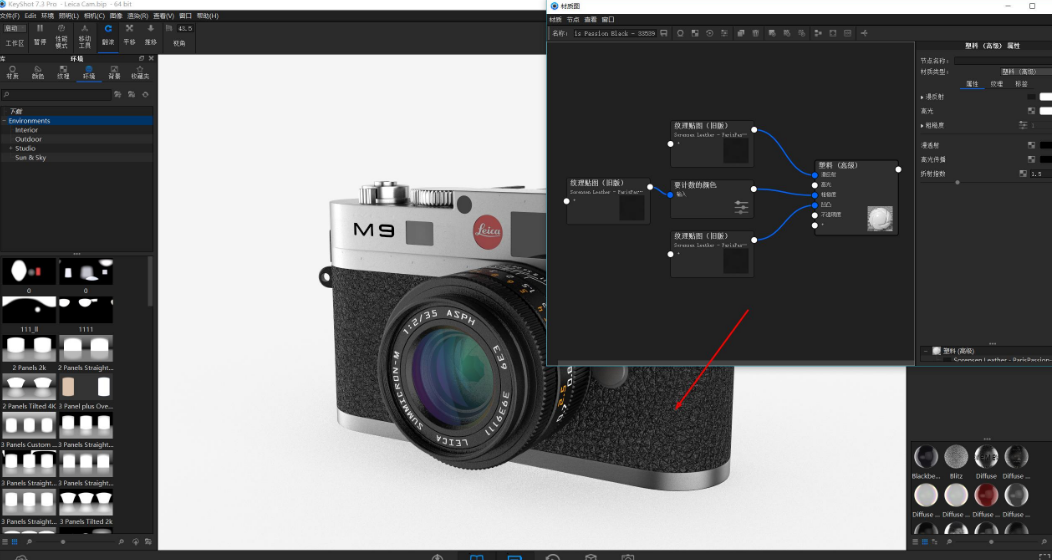Click the save material icon beside name field
This screenshot has width=1052, height=560.
click(664, 33)
